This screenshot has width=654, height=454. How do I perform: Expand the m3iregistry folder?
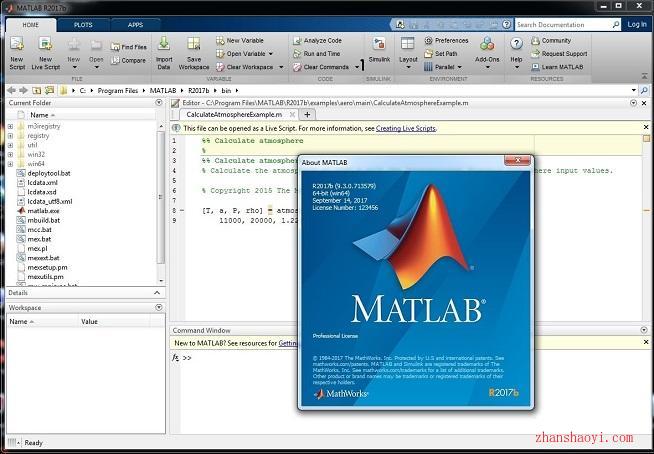click(10, 126)
